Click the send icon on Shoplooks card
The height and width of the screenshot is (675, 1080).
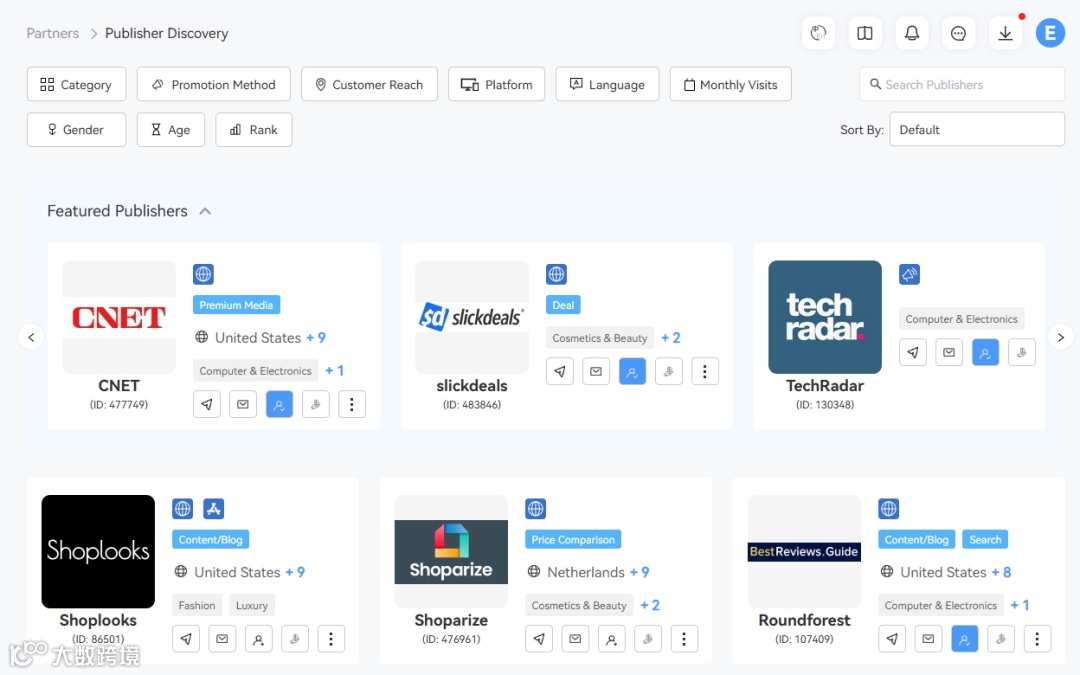(x=186, y=638)
